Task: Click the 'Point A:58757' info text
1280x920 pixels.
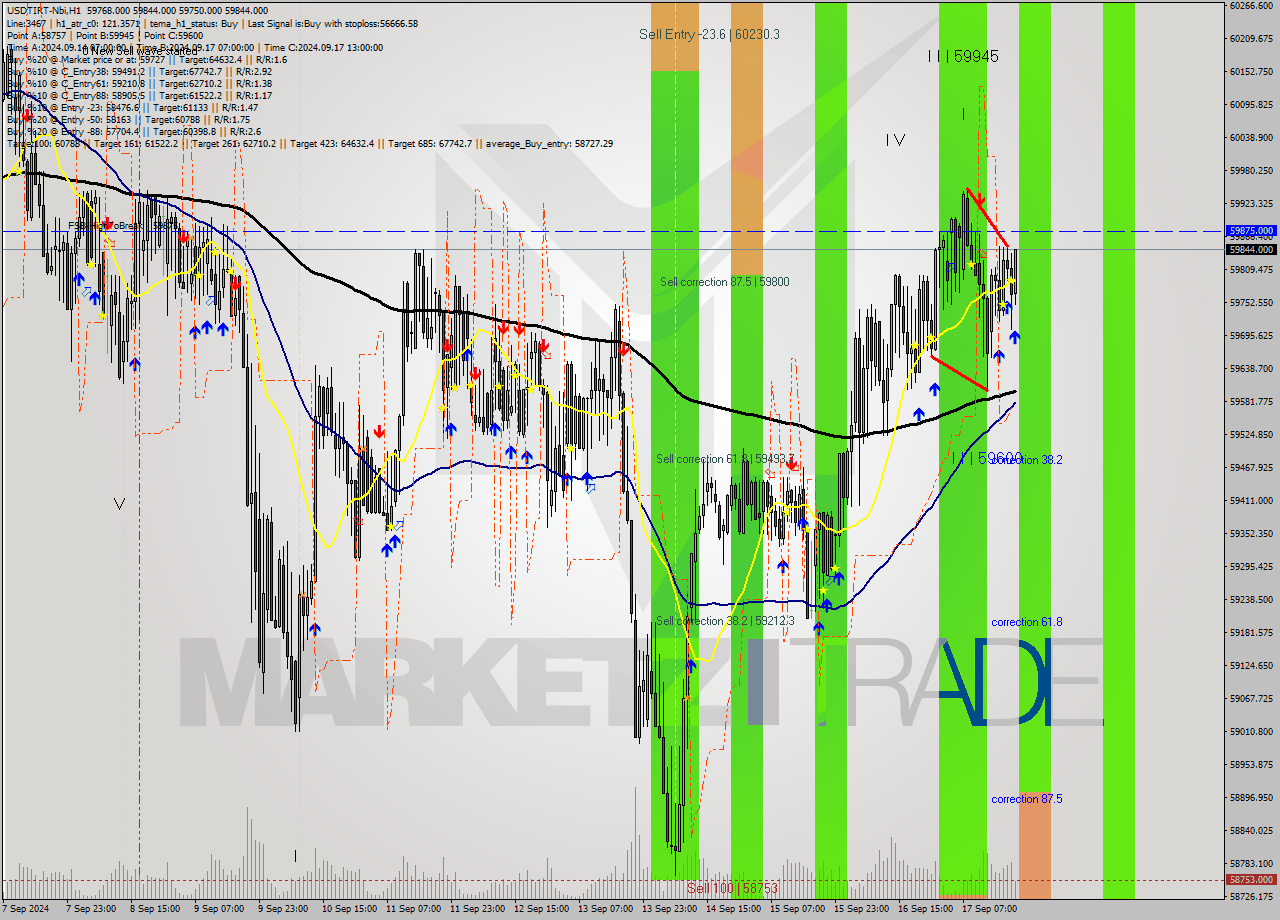Action: 35,35
